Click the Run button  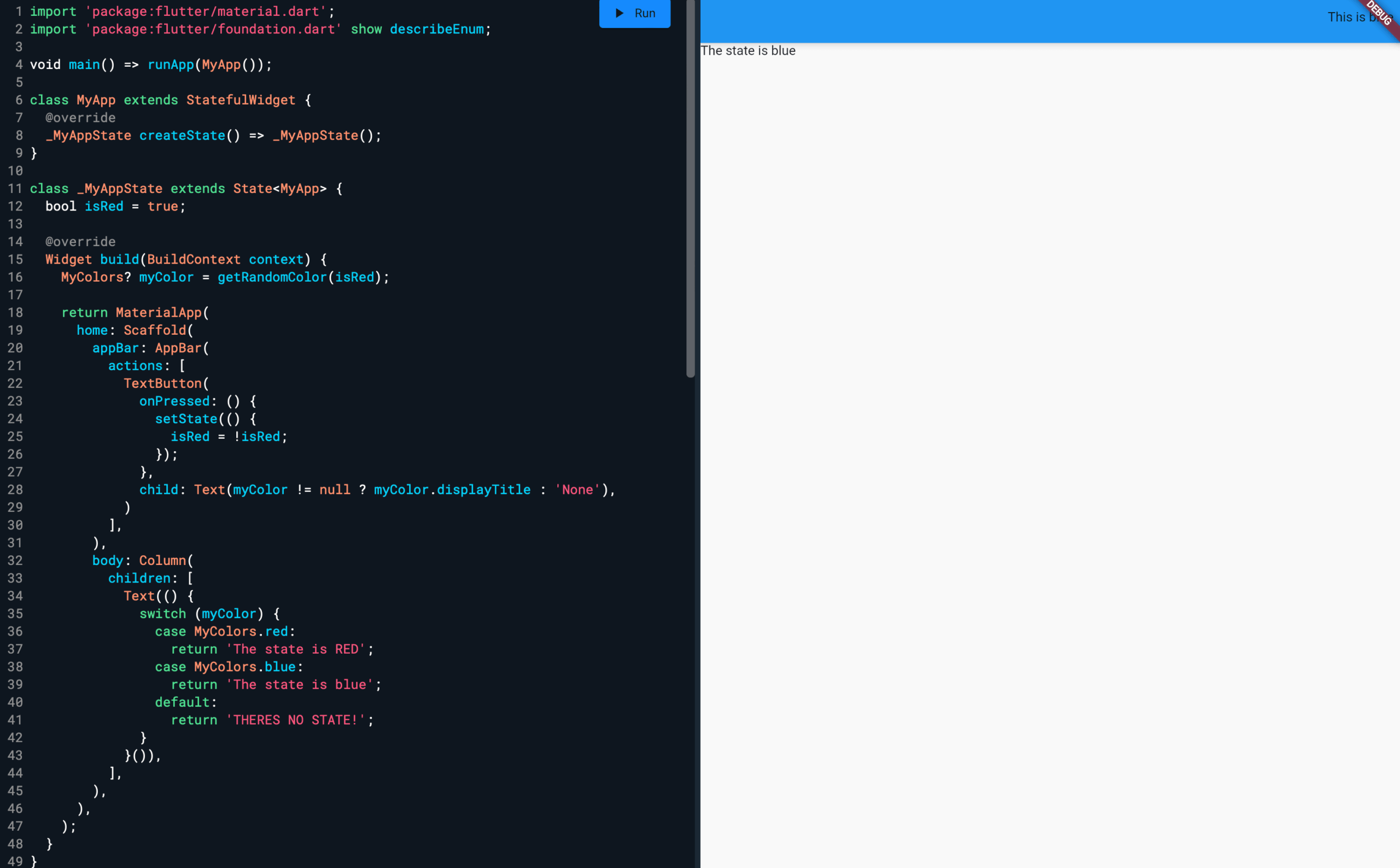tap(634, 13)
